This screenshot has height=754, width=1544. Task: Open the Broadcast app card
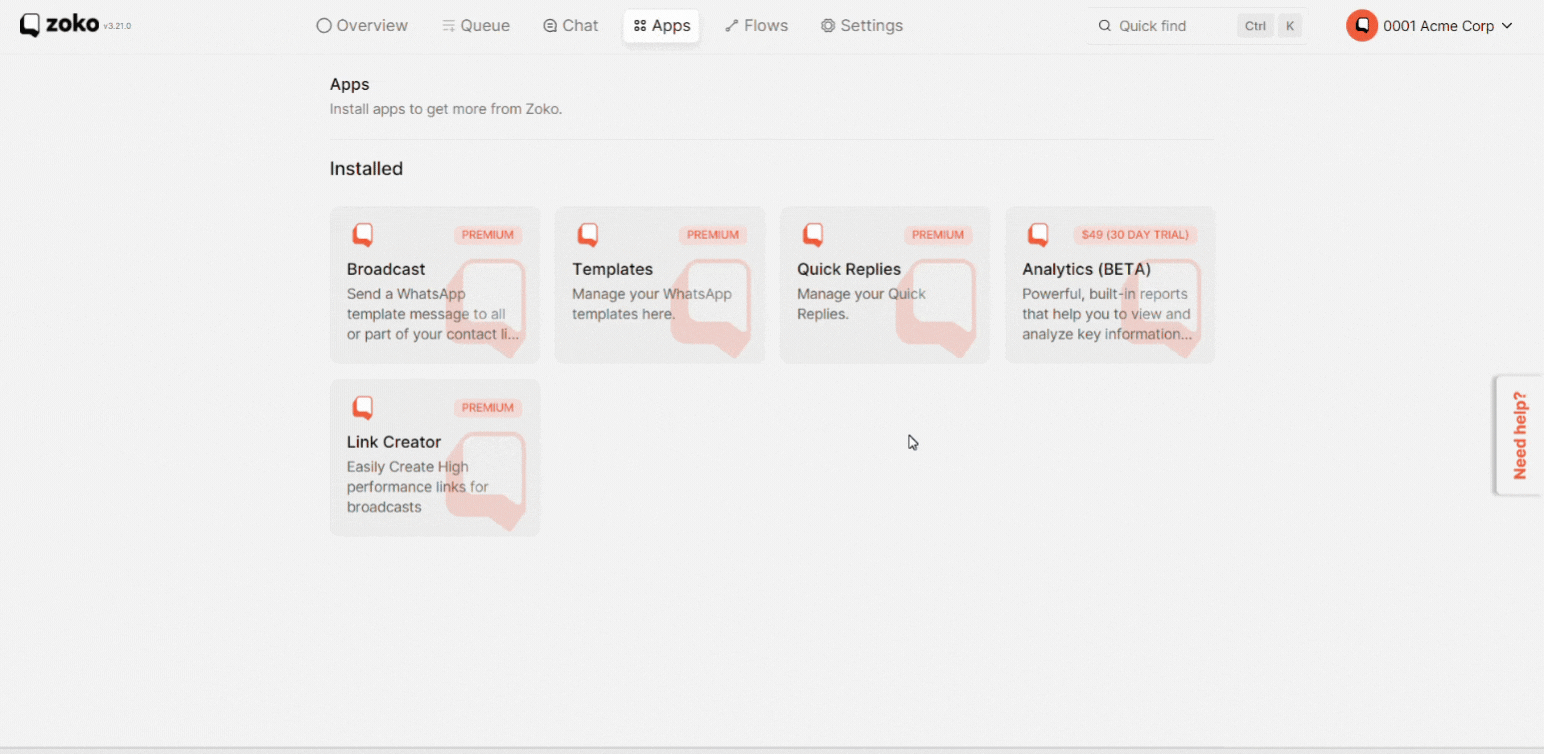pyautogui.click(x=435, y=285)
